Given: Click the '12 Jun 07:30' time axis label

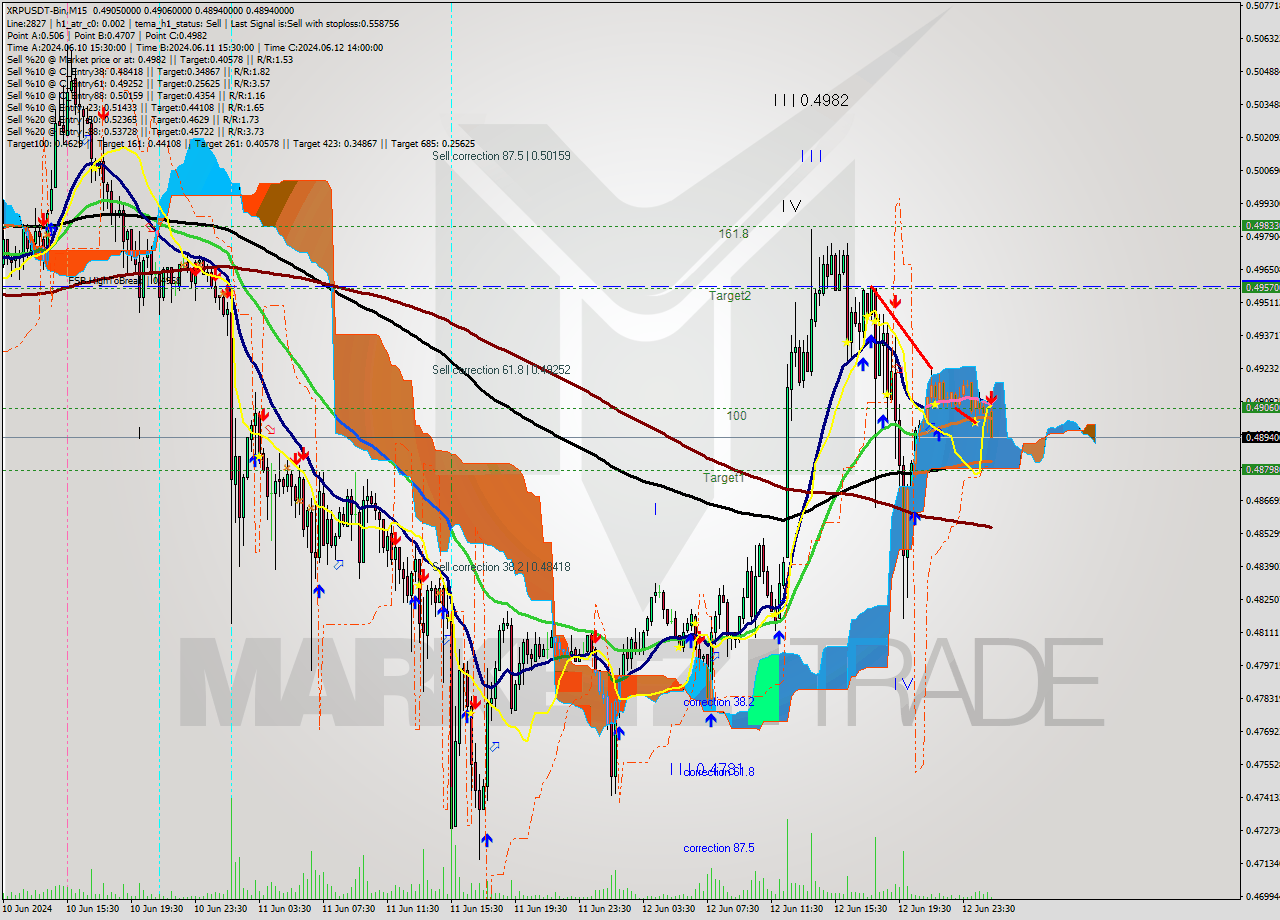Looking at the screenshot, I should point(732,909).
